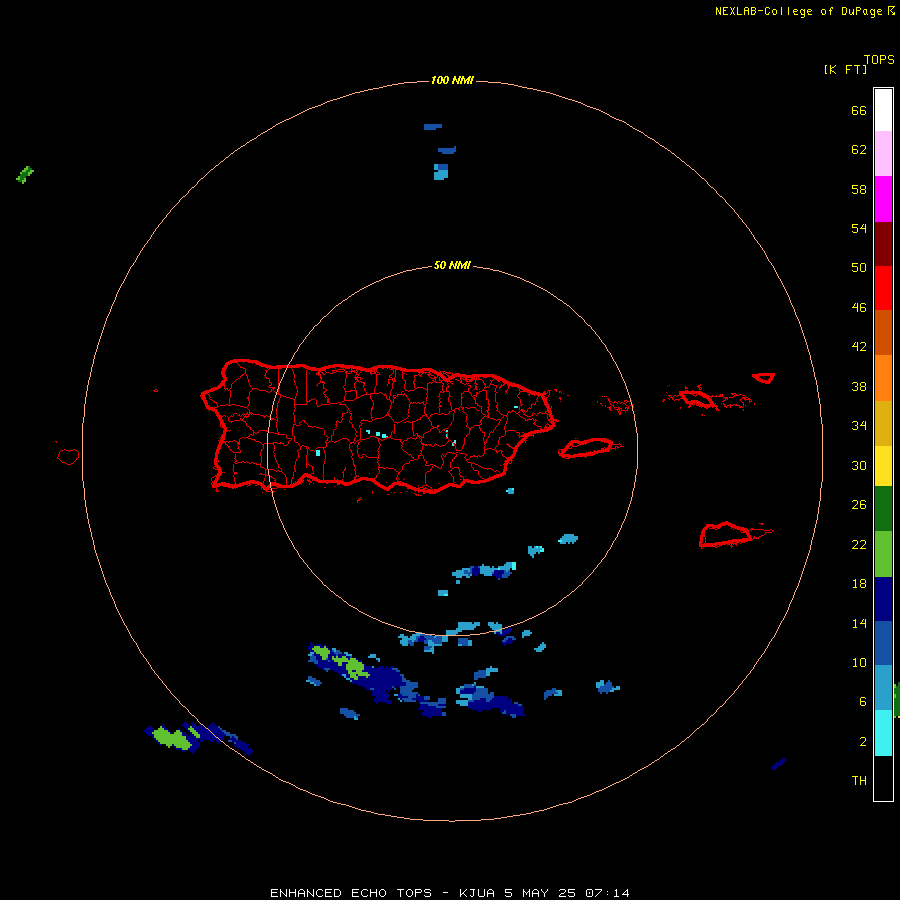Image resolution: width=900 pixels, height=900 pixels.
Task: Select the light pink legend swatch
Action: point(883,153)
